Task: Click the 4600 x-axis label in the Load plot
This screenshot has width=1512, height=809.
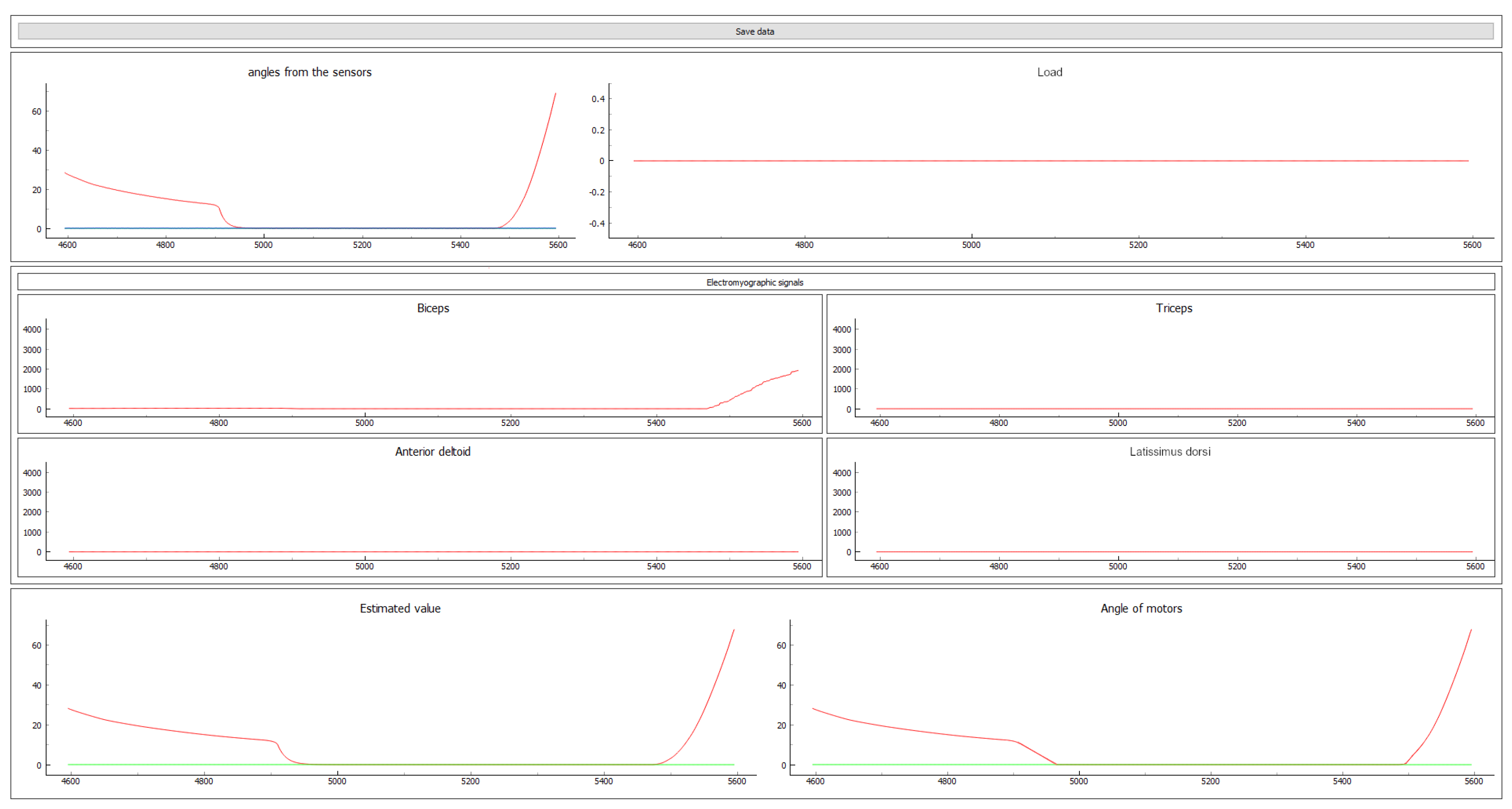Action: click(x=638, y=245)
